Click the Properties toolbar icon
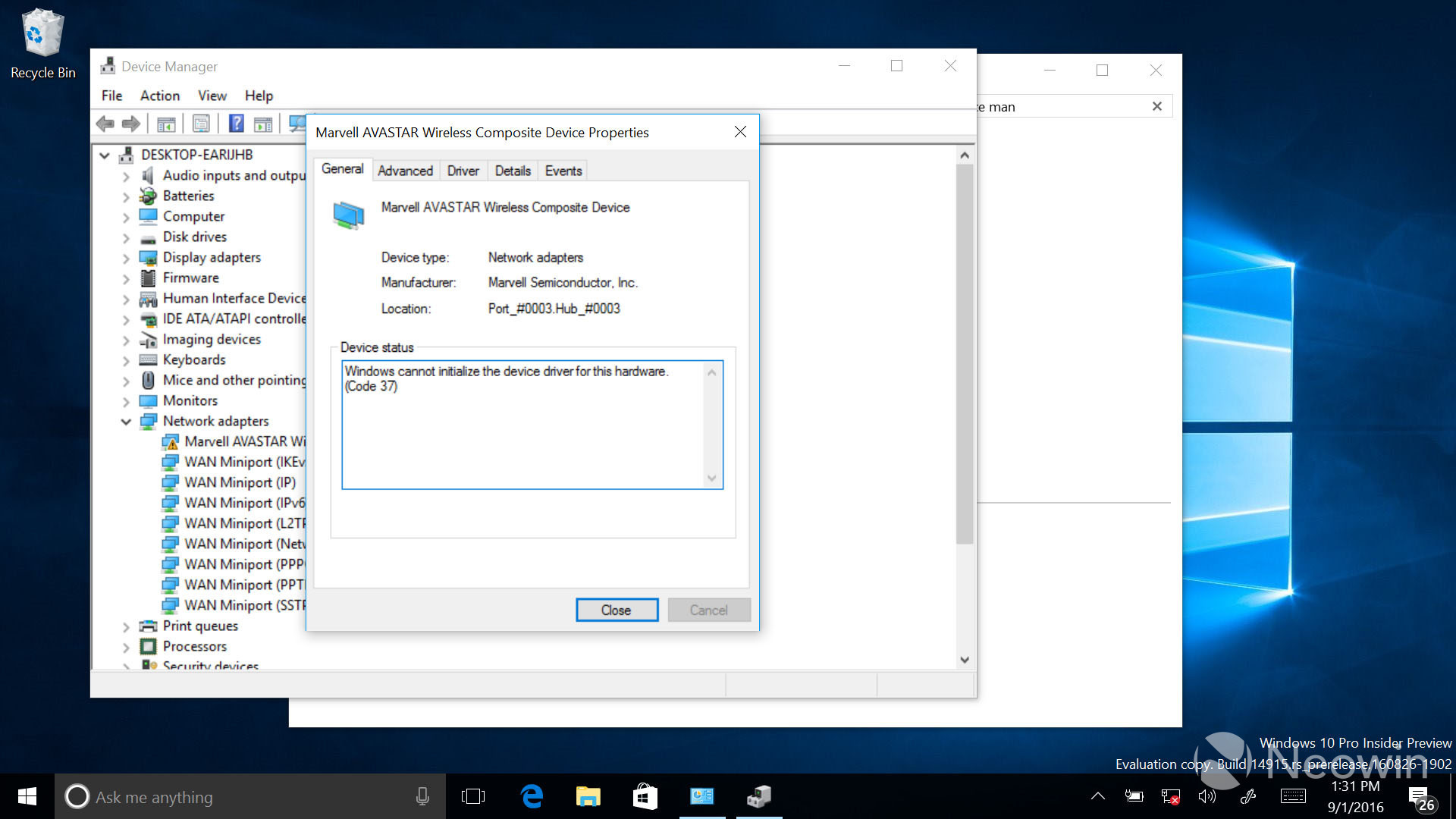The width and height of the screenshot is (1456, 819). (201, 124)
